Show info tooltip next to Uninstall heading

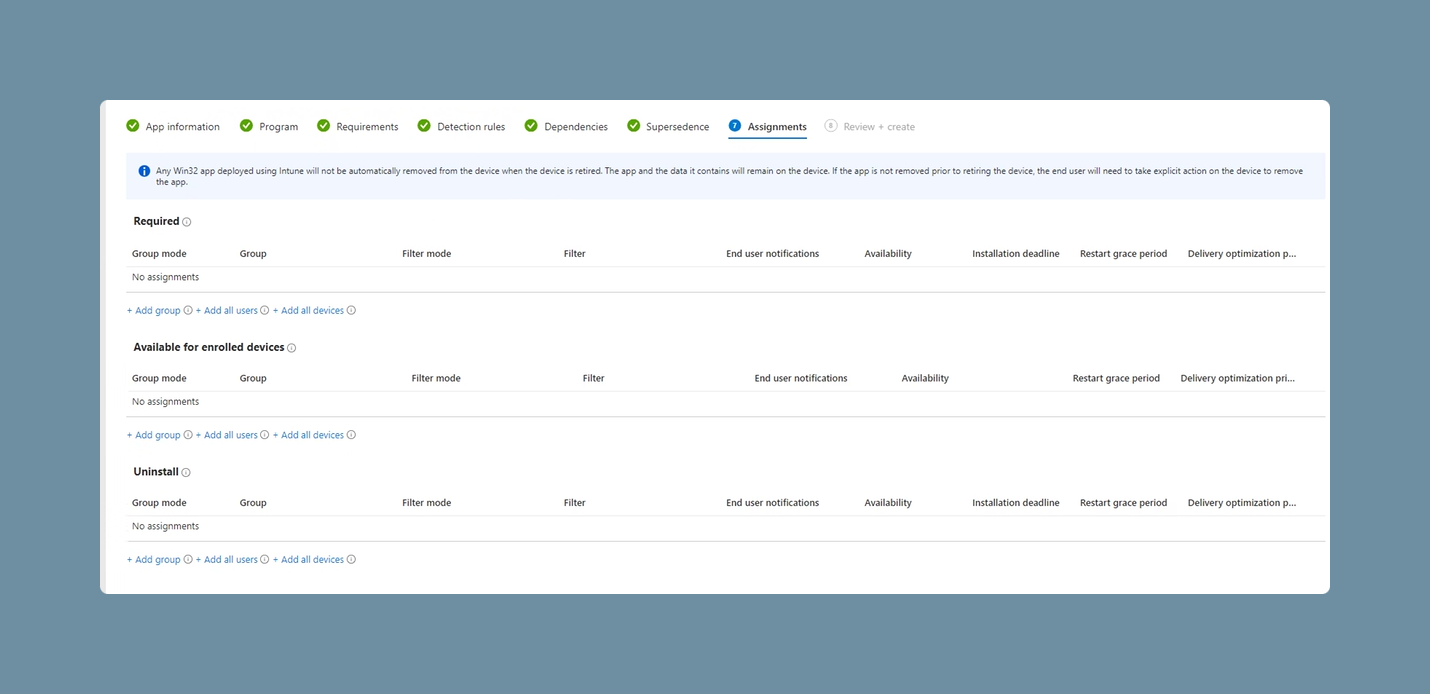click(x=186, y=473)
